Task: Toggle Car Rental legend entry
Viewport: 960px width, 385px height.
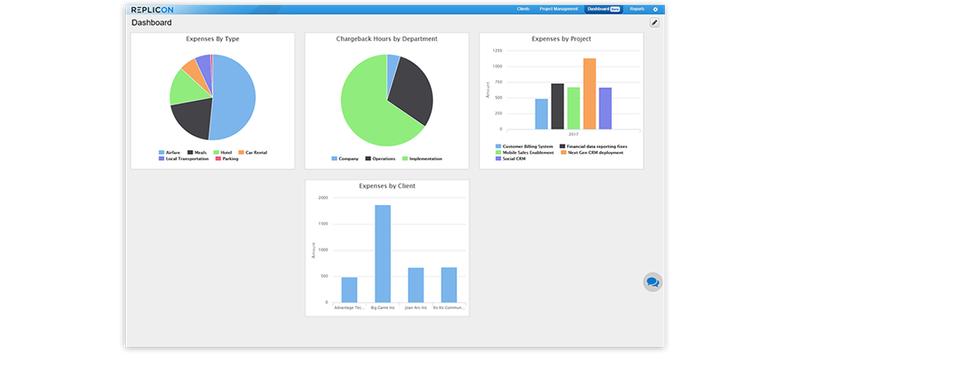Action: [x=253, y=152]
